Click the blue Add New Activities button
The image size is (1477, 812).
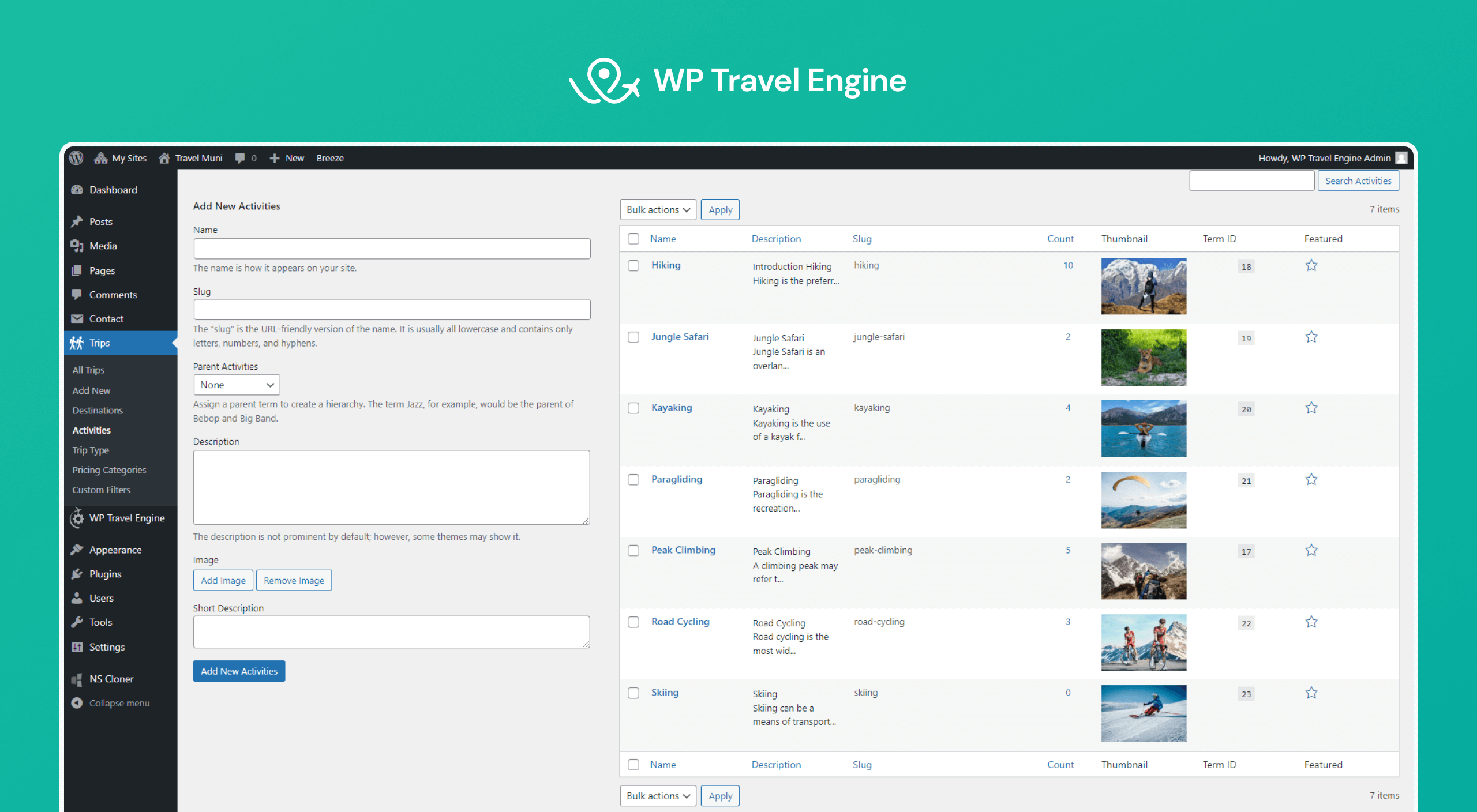(x=239, y=671)
